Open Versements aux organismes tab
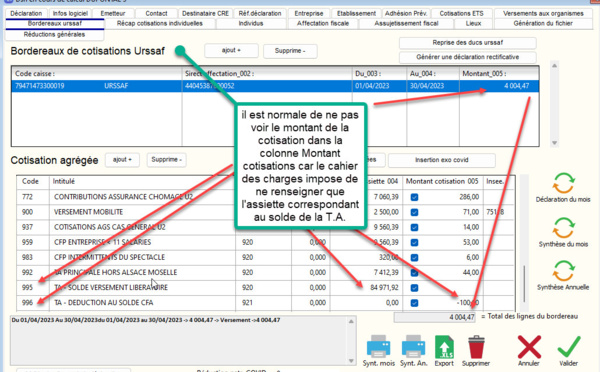 [x=543, y=13]
